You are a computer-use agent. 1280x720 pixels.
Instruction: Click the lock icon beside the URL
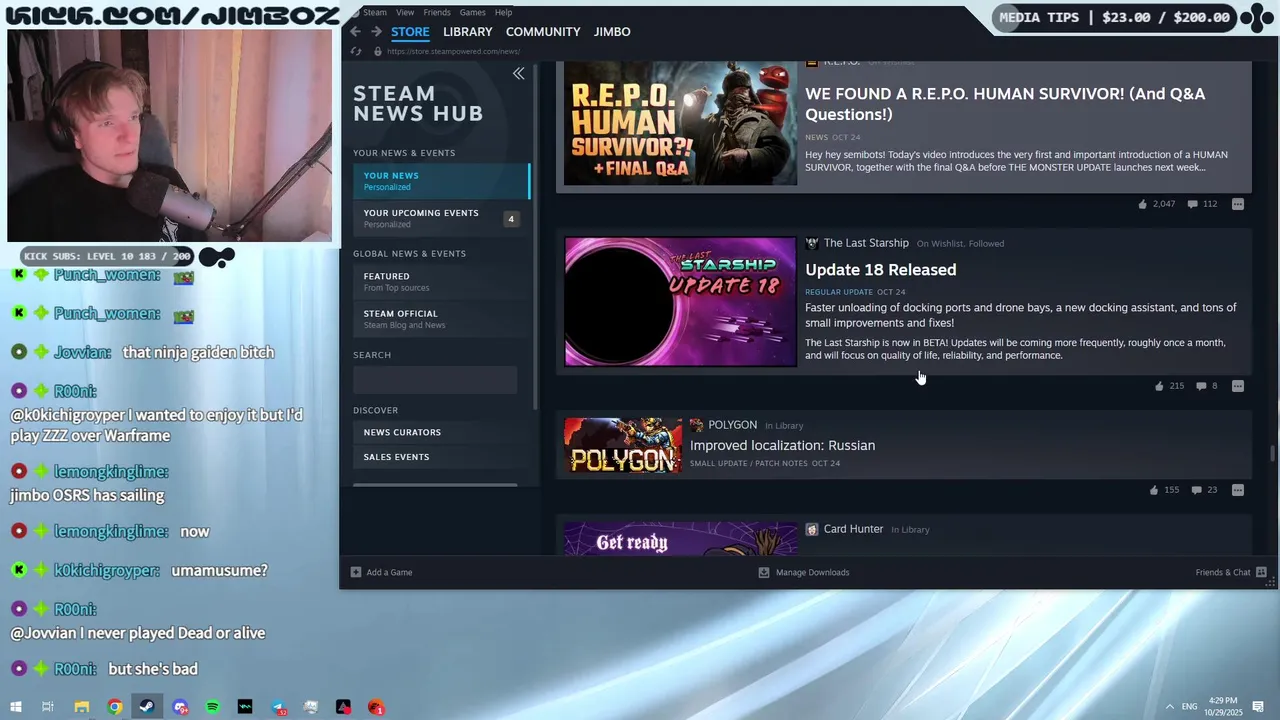[x=377, y=51]
